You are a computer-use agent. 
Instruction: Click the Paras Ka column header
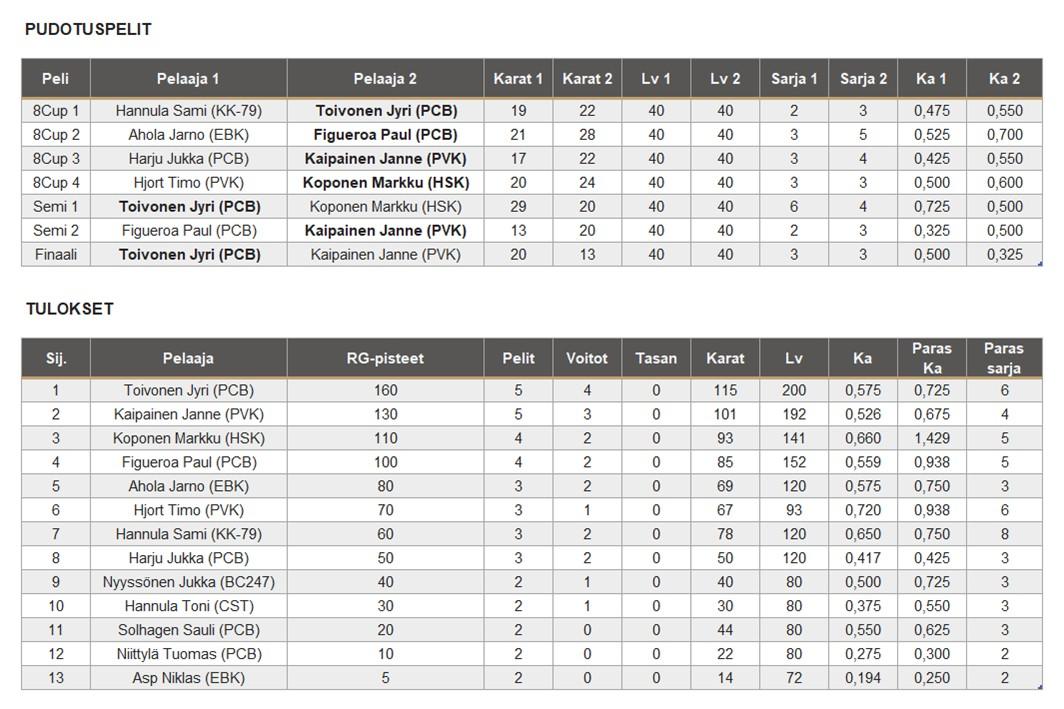(x=931, y=358)
